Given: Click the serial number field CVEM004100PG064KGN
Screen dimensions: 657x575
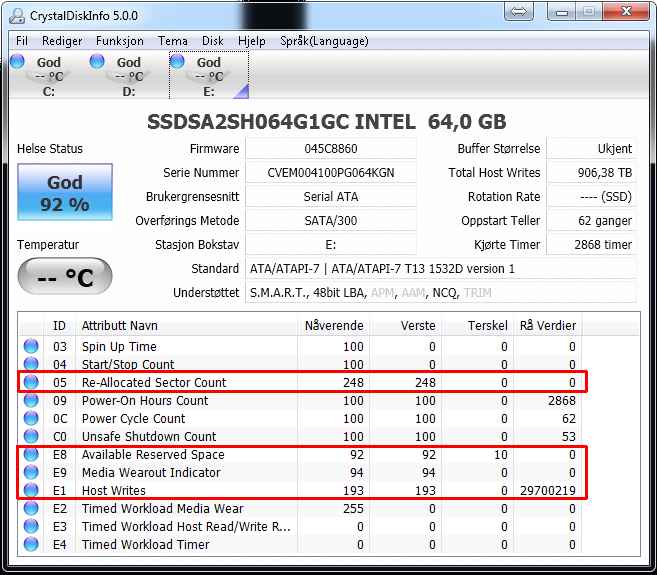Looking at the screenshot, I should point(331,173).
